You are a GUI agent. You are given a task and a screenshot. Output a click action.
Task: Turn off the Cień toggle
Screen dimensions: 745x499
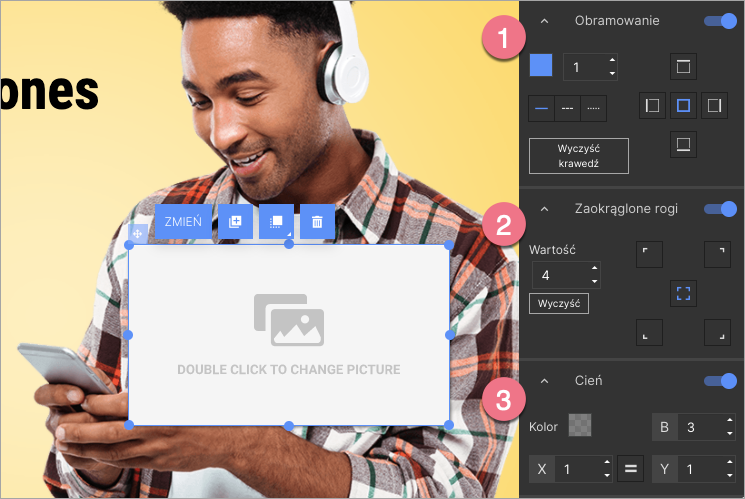720,380
